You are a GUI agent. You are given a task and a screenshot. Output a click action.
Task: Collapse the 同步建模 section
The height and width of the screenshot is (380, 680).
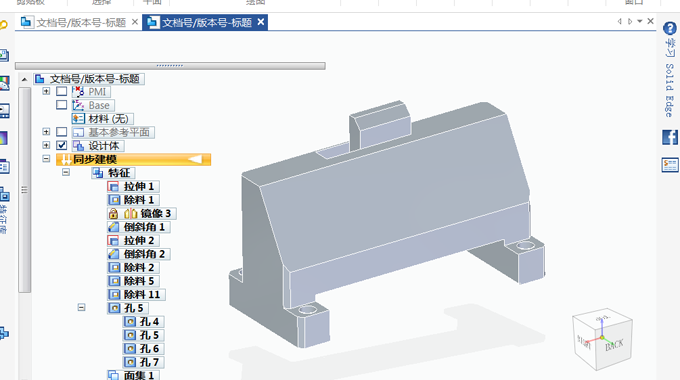[x=46, y=158]
